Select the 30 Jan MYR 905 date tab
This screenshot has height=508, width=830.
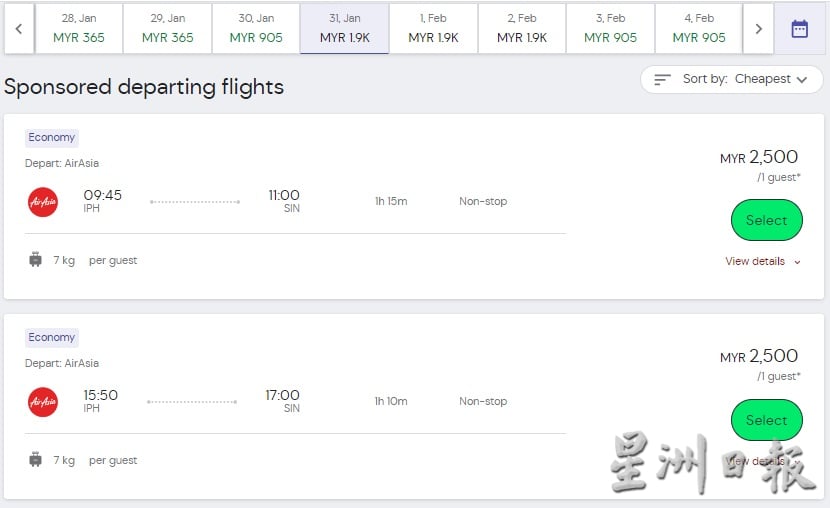[x=256, y=29]
